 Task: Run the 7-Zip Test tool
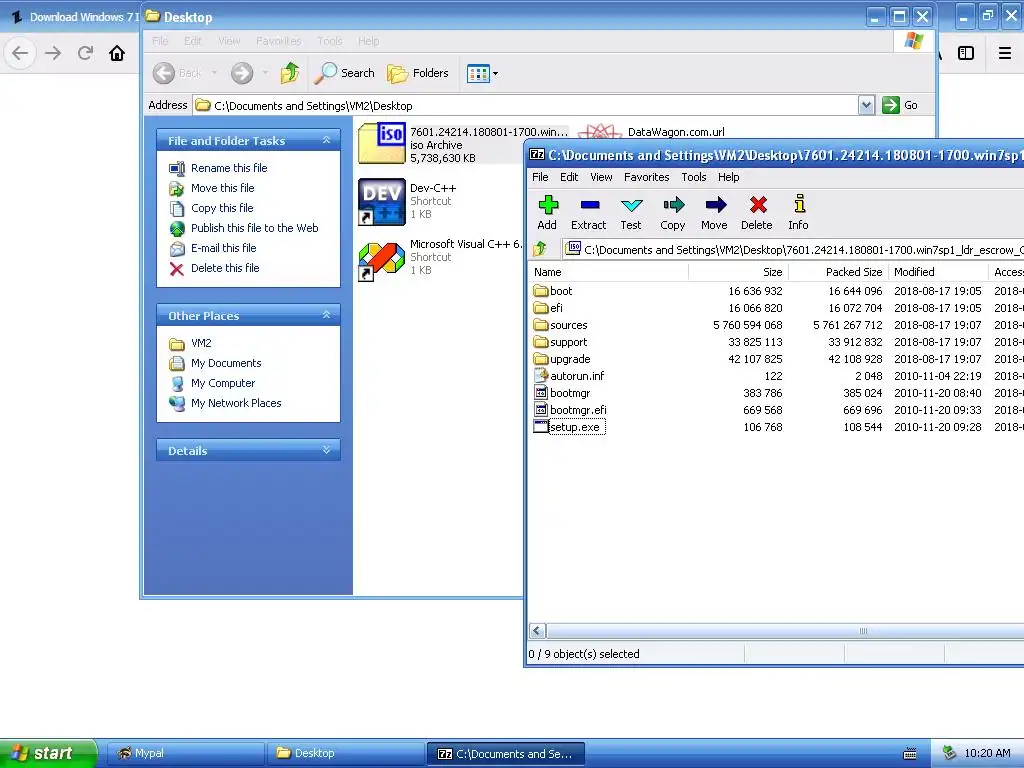click(631, 213)
